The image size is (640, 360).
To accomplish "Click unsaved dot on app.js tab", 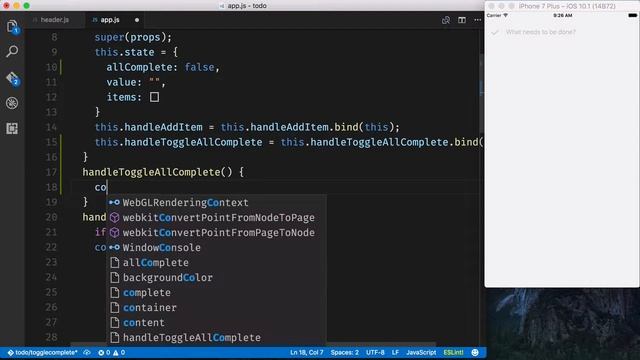I will tap(137, 20).
